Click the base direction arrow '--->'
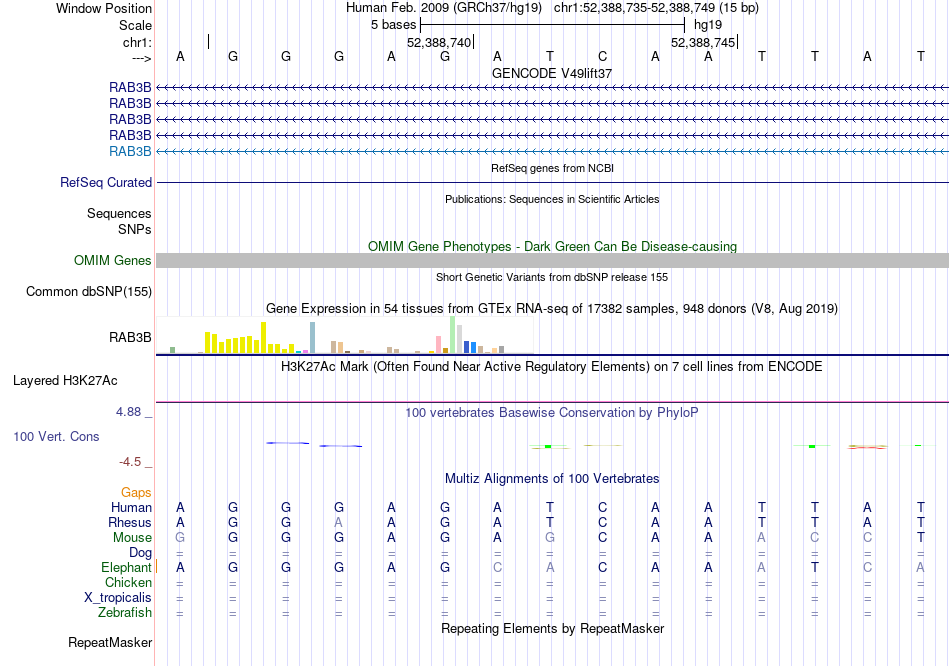 point(141,58)
